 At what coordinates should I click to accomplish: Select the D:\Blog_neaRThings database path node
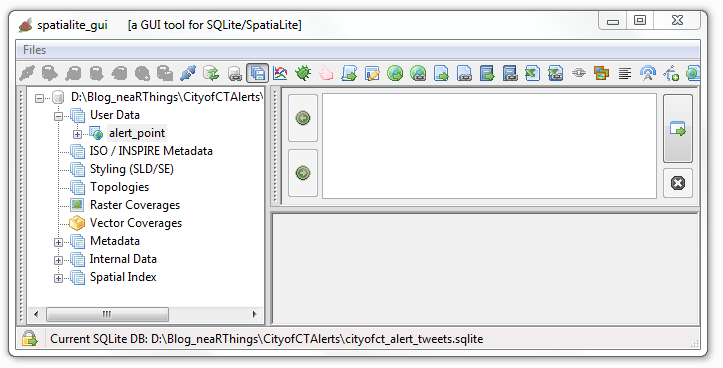point(167,97)
